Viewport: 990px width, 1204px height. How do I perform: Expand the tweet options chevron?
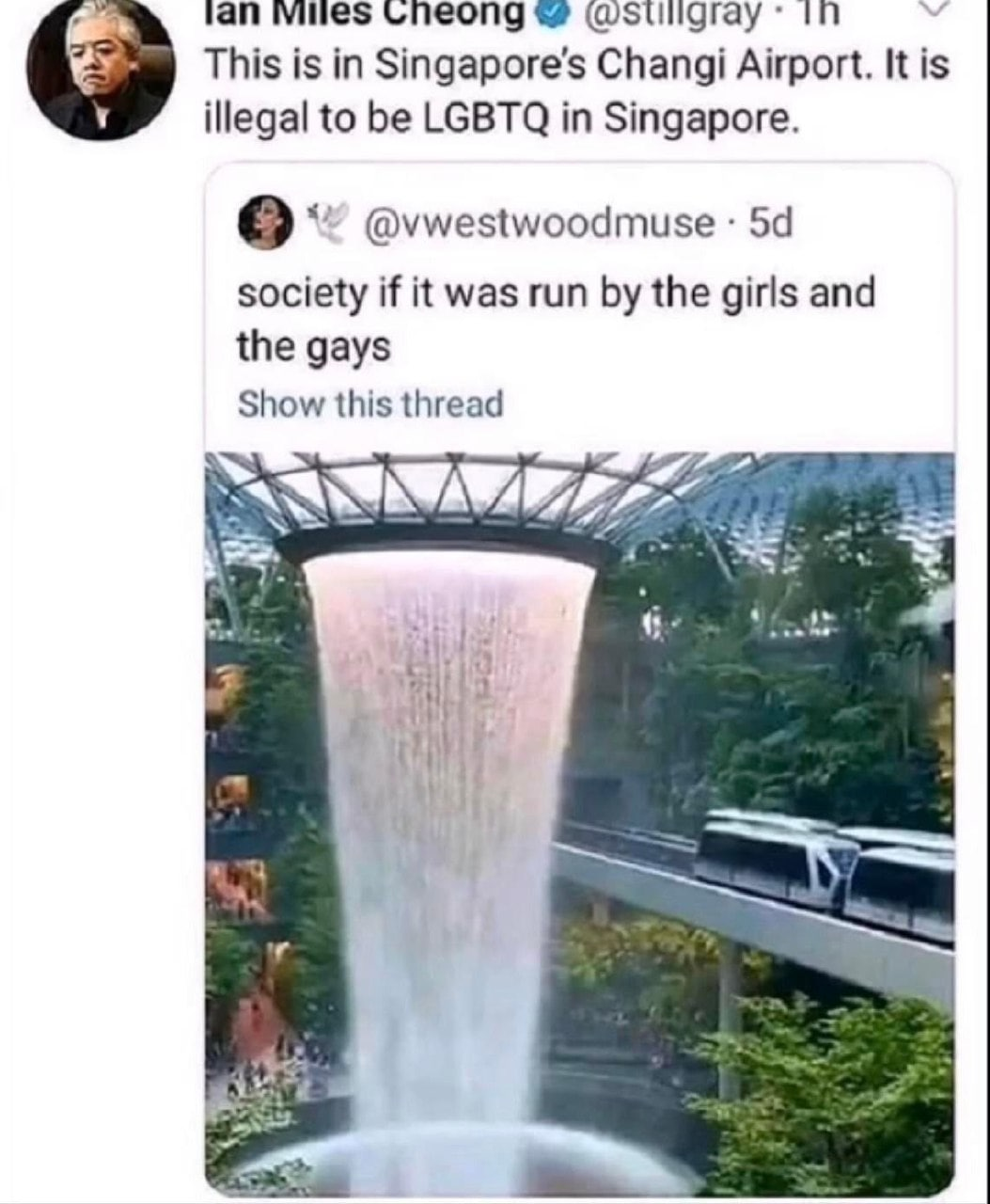tap(928, 8)
